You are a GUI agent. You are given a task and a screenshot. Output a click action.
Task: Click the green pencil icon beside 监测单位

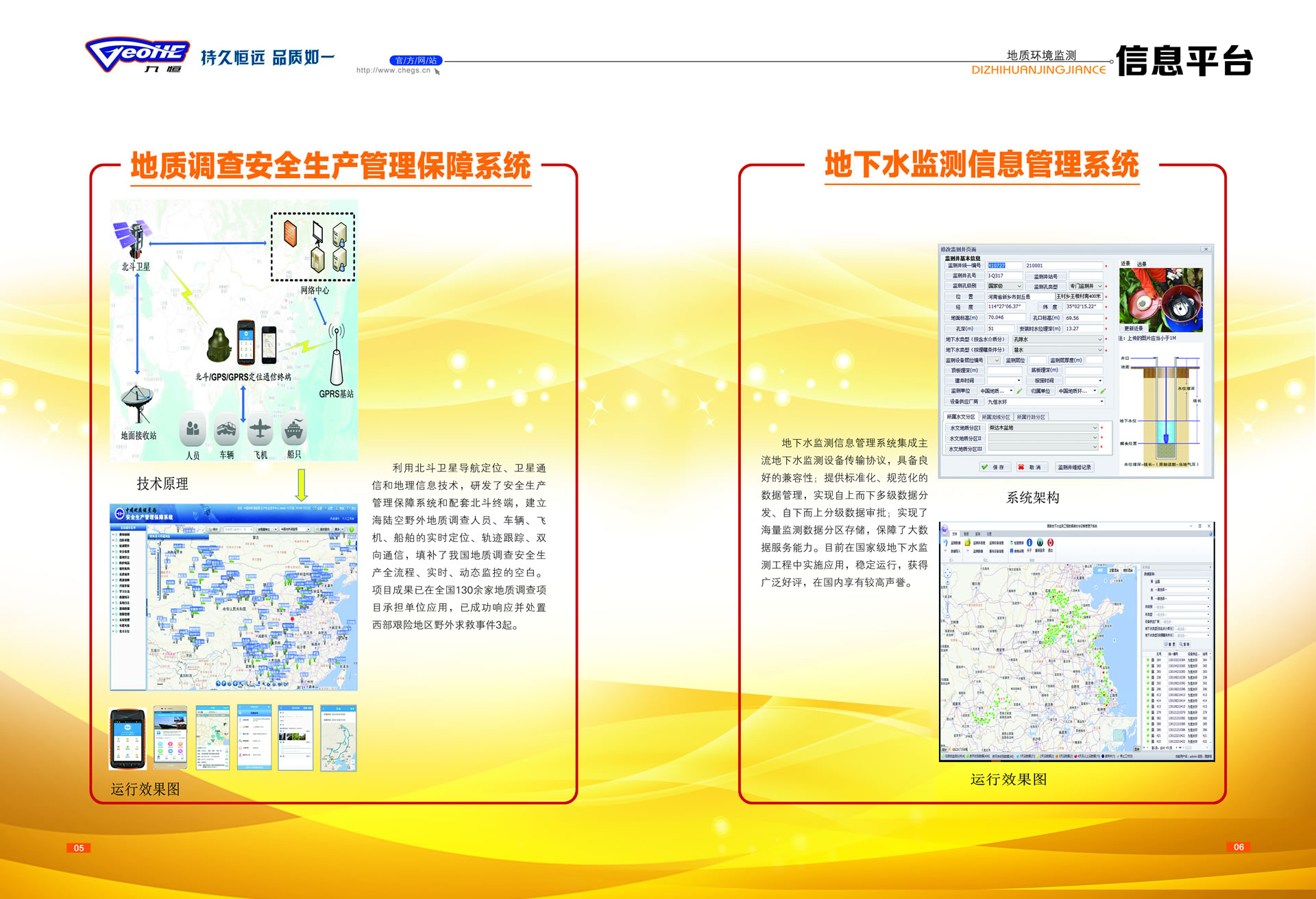[1019, 391]
